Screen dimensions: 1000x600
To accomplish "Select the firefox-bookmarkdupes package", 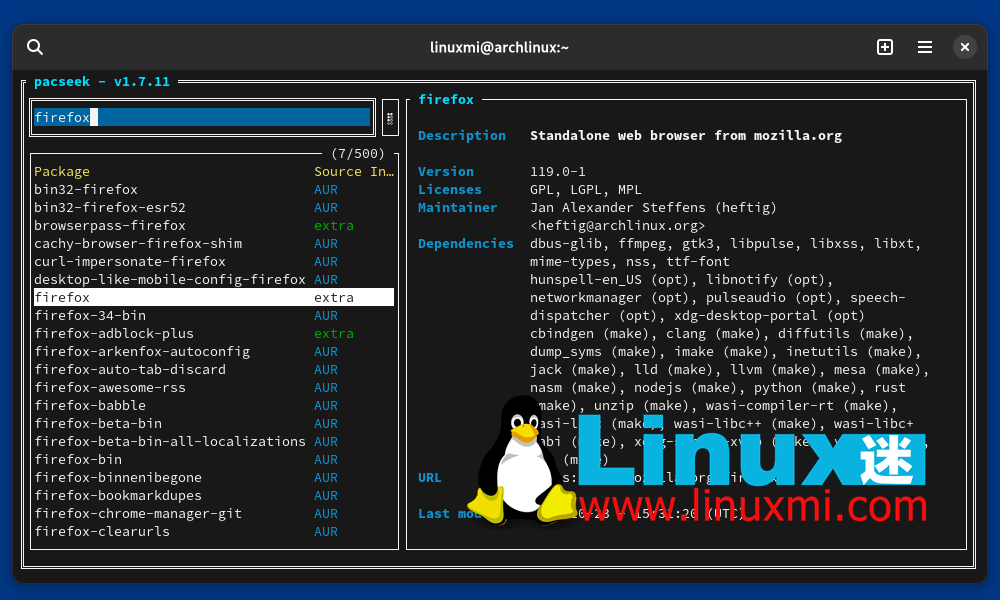I will coord(214,495).
